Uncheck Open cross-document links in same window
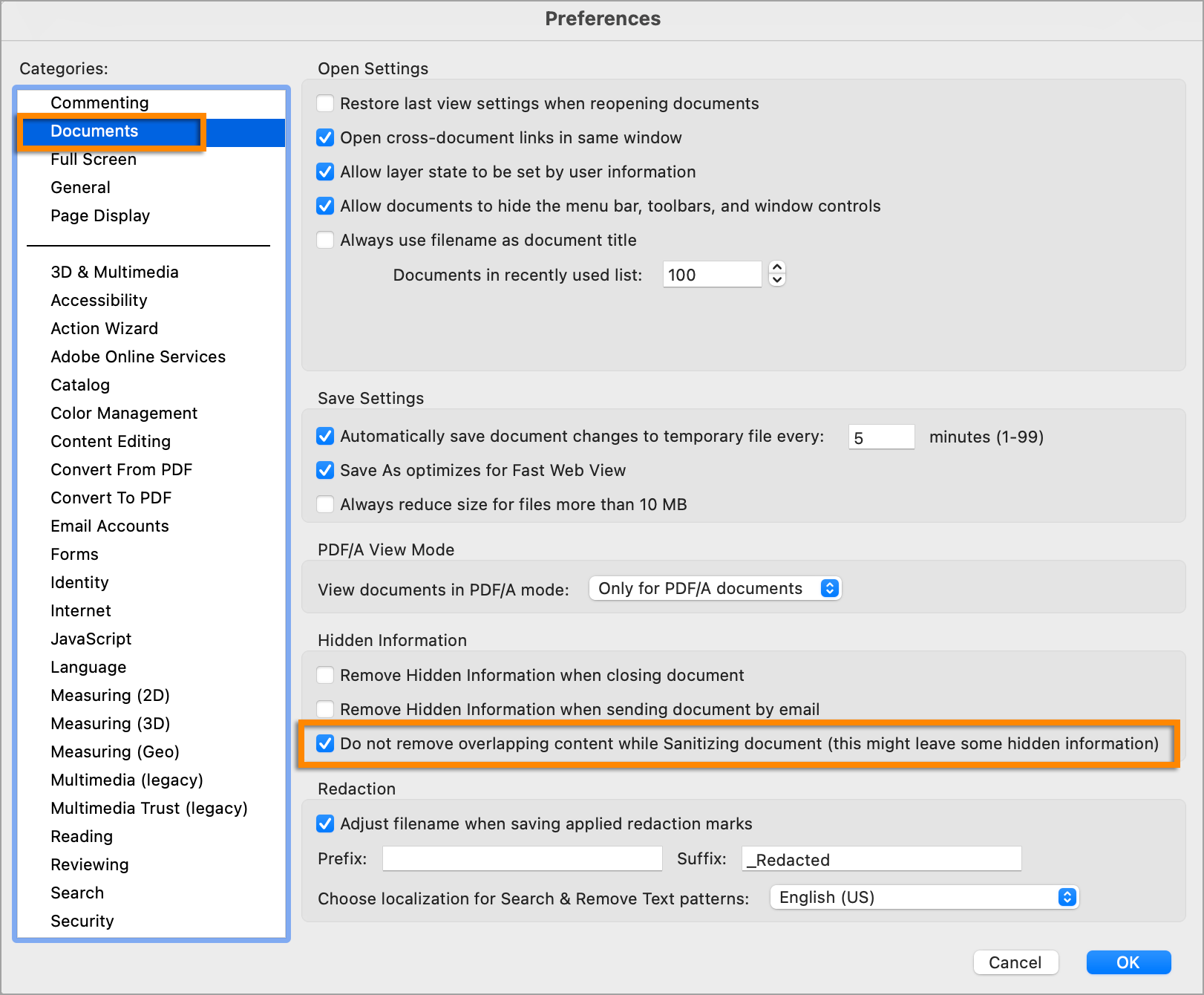The height and width of the screenshot is (995, 1204). 325,137
